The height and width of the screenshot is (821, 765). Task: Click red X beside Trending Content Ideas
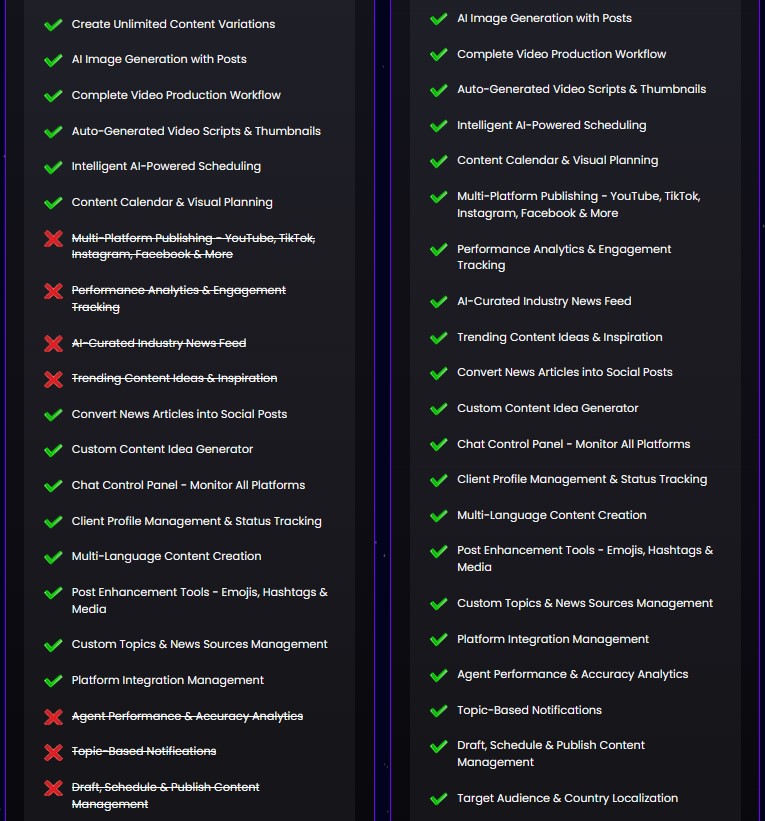coord(54,379)
